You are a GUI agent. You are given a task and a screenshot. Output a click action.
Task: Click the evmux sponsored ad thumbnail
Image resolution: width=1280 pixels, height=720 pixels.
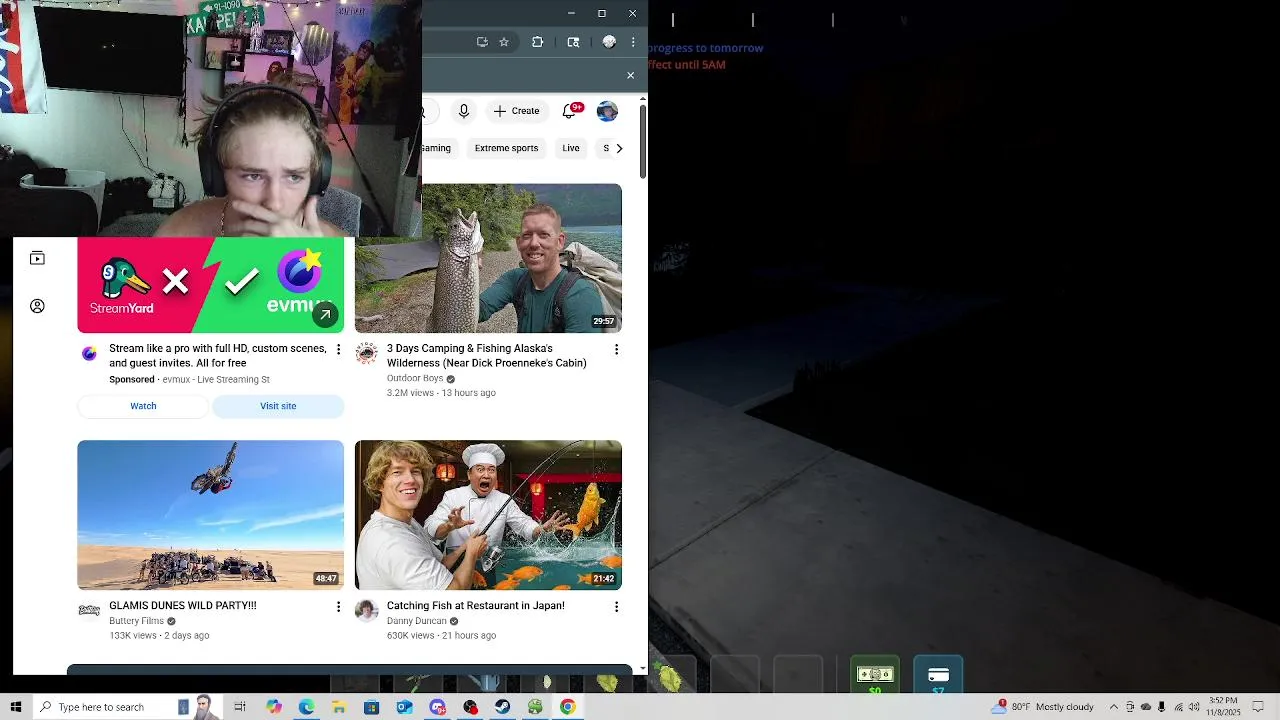tap(210, 285)
